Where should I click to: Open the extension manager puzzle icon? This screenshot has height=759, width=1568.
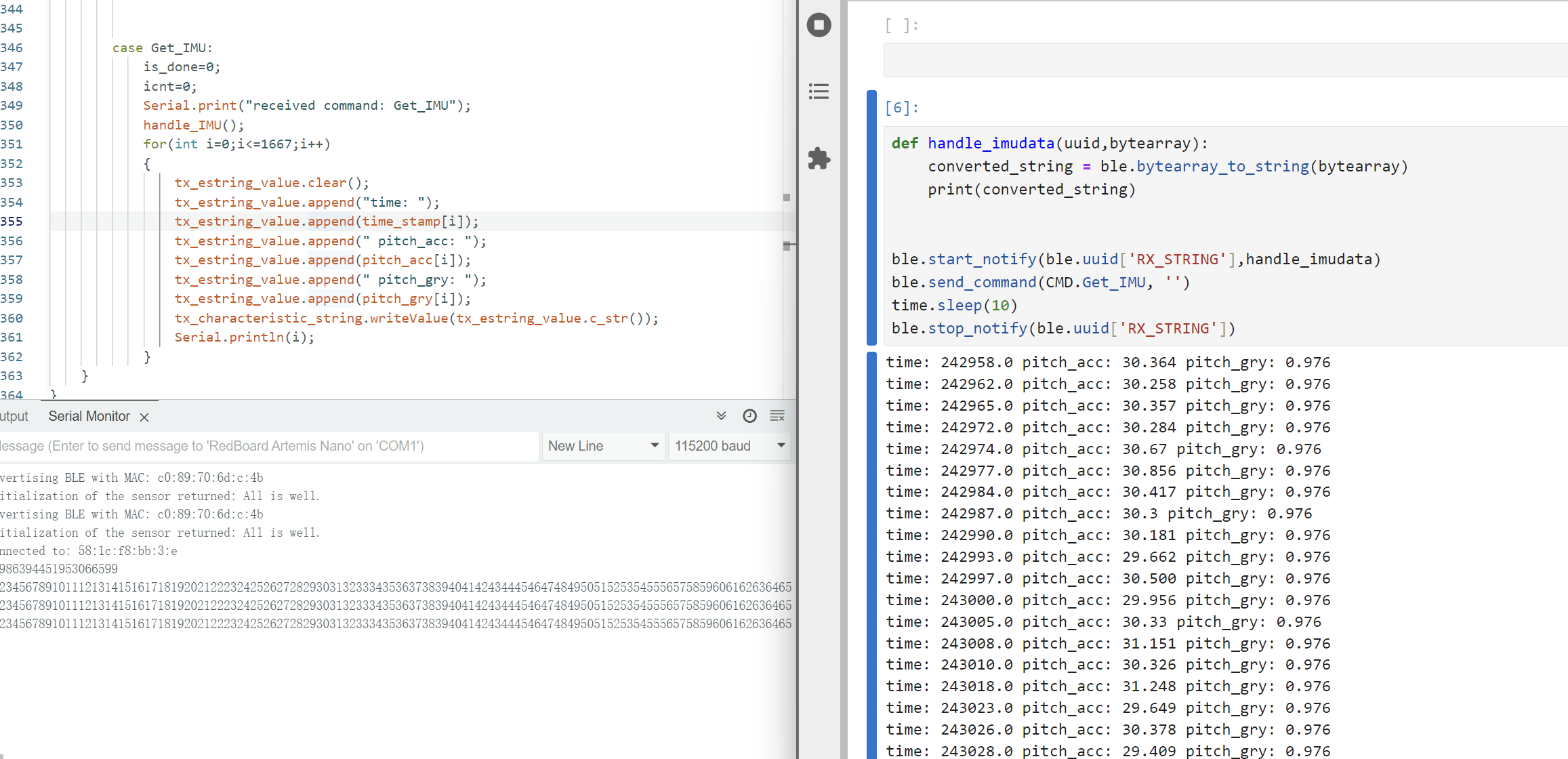pyautogui.click(x=819, y=159)
